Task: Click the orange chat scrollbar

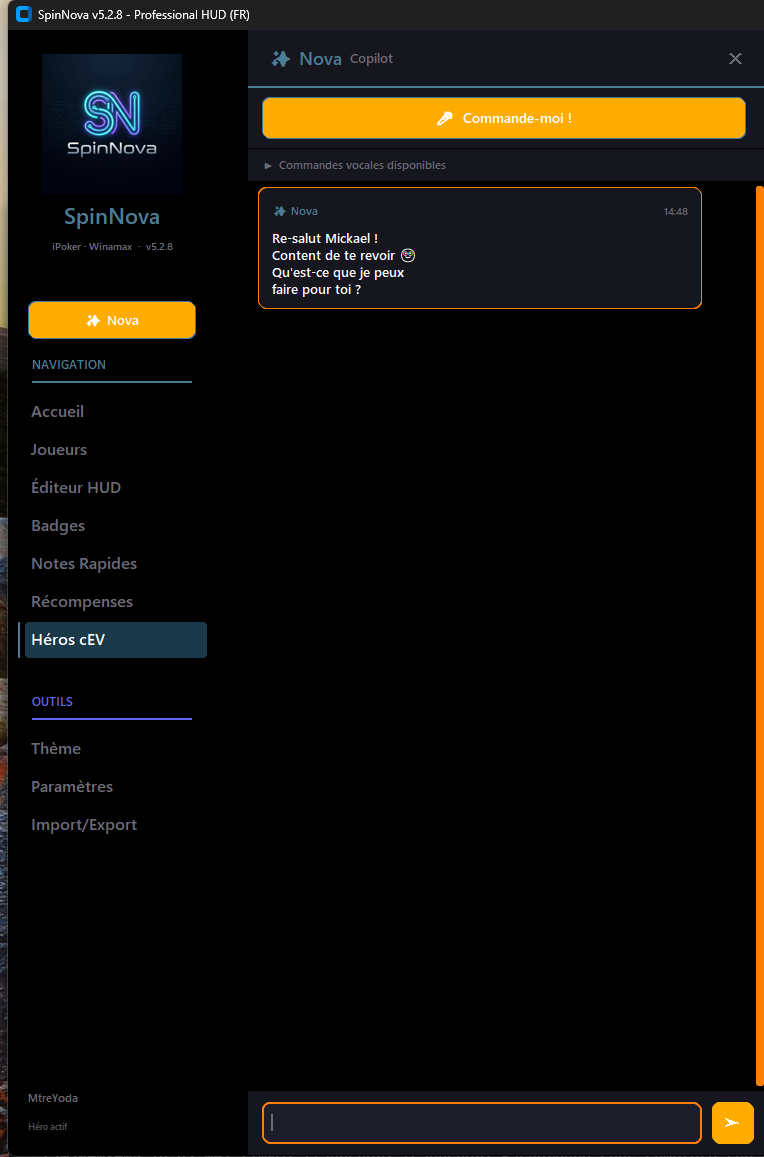Action: pos(760,635)
